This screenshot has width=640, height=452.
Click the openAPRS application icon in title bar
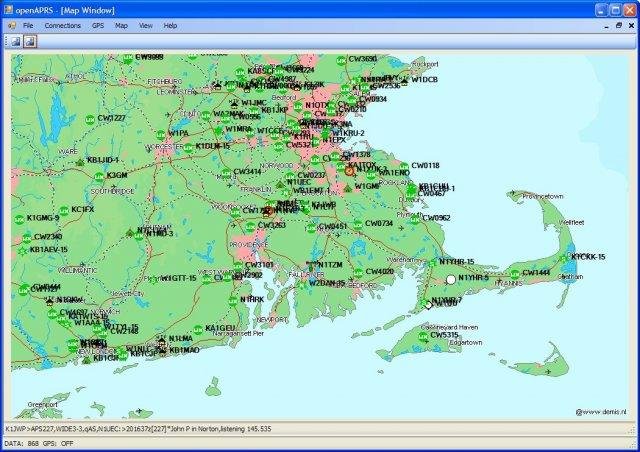tap(8, 10)
